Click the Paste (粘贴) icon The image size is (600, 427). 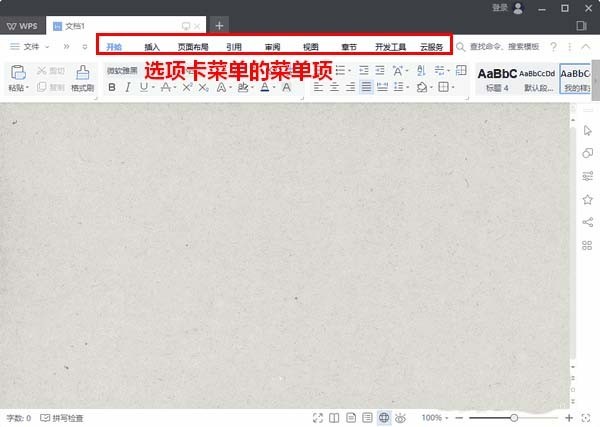click(x=16, y=75)
